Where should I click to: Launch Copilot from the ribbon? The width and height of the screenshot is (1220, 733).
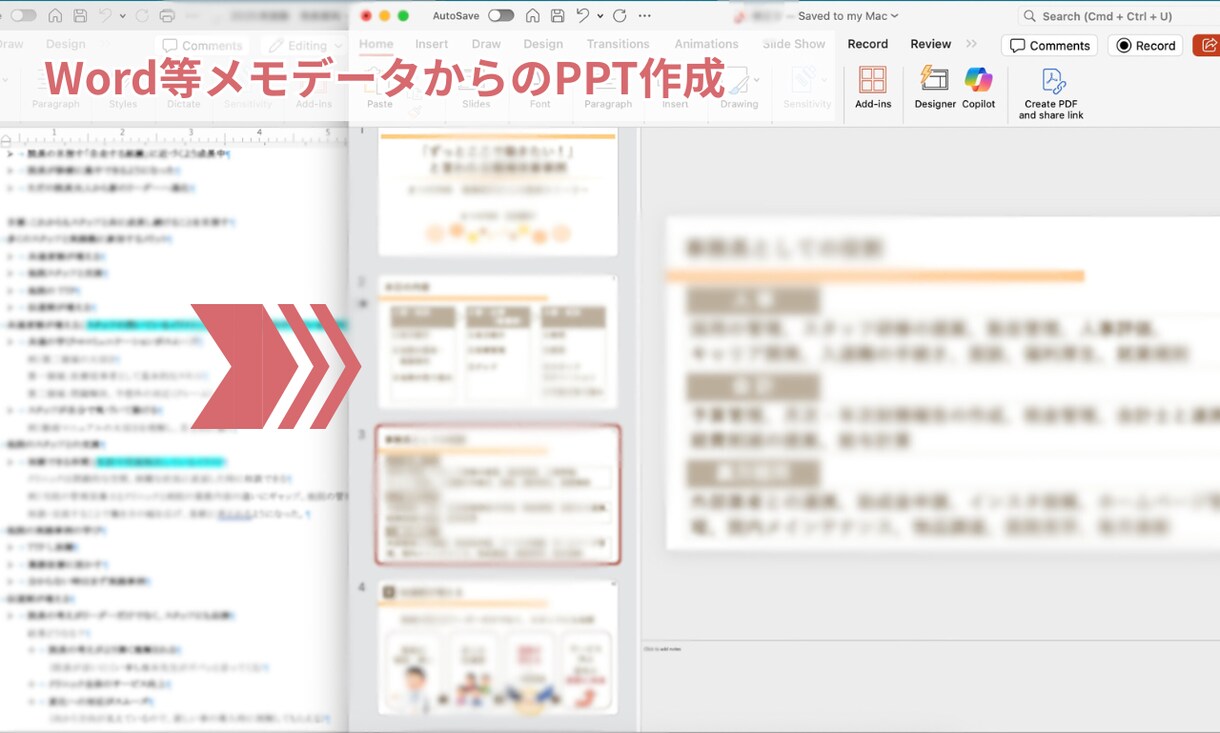coord(979,88)
